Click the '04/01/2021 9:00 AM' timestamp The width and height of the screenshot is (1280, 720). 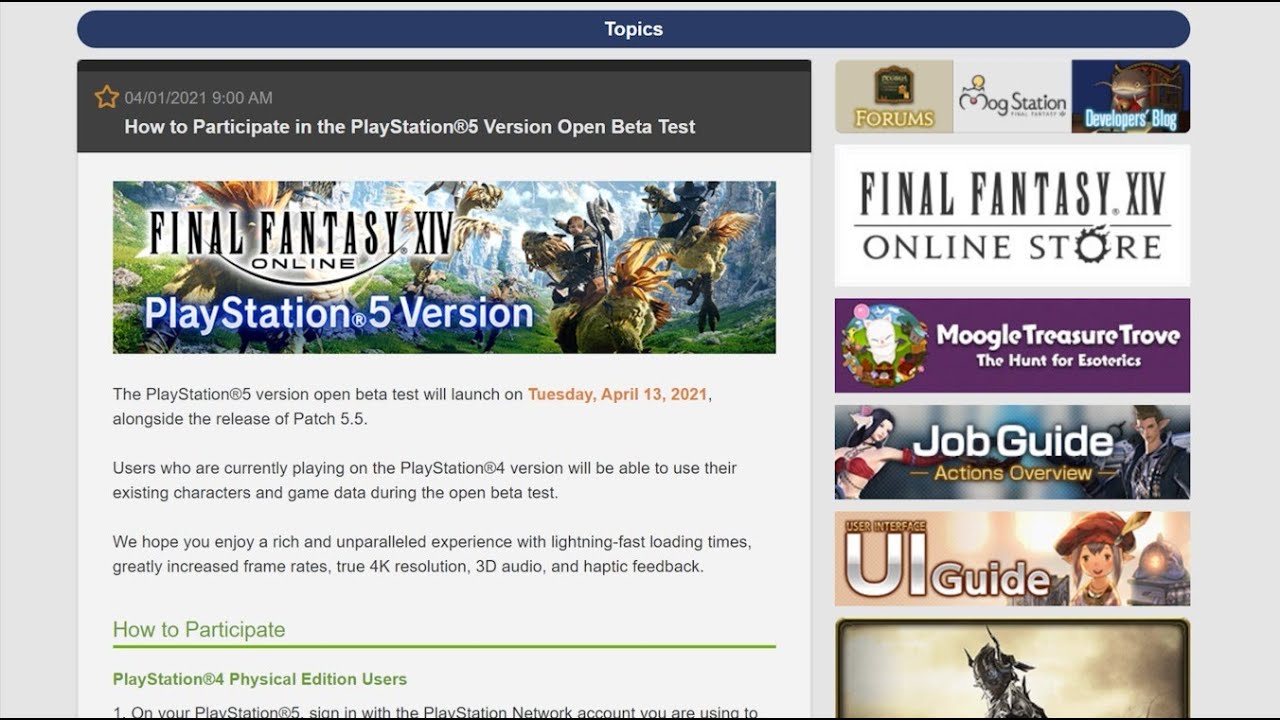pyautogui.click(x=198, y=98)
